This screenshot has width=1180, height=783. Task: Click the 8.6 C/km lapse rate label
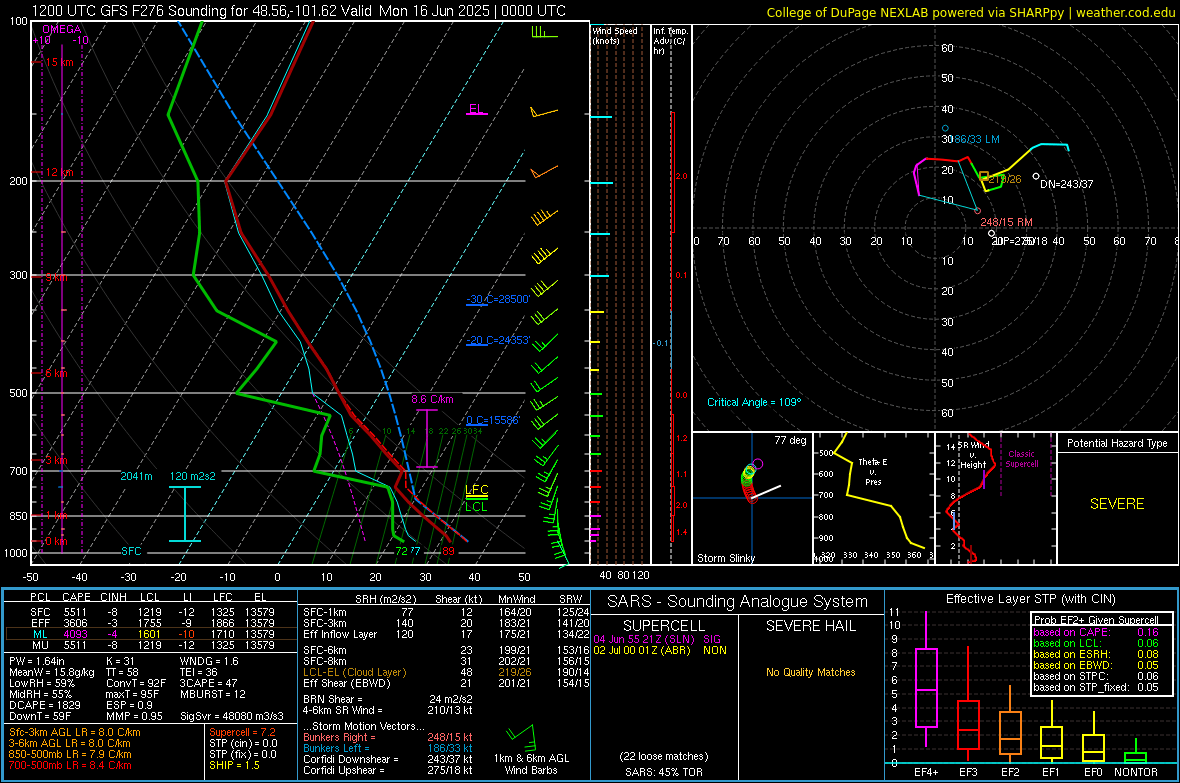(x=432, y=399)
